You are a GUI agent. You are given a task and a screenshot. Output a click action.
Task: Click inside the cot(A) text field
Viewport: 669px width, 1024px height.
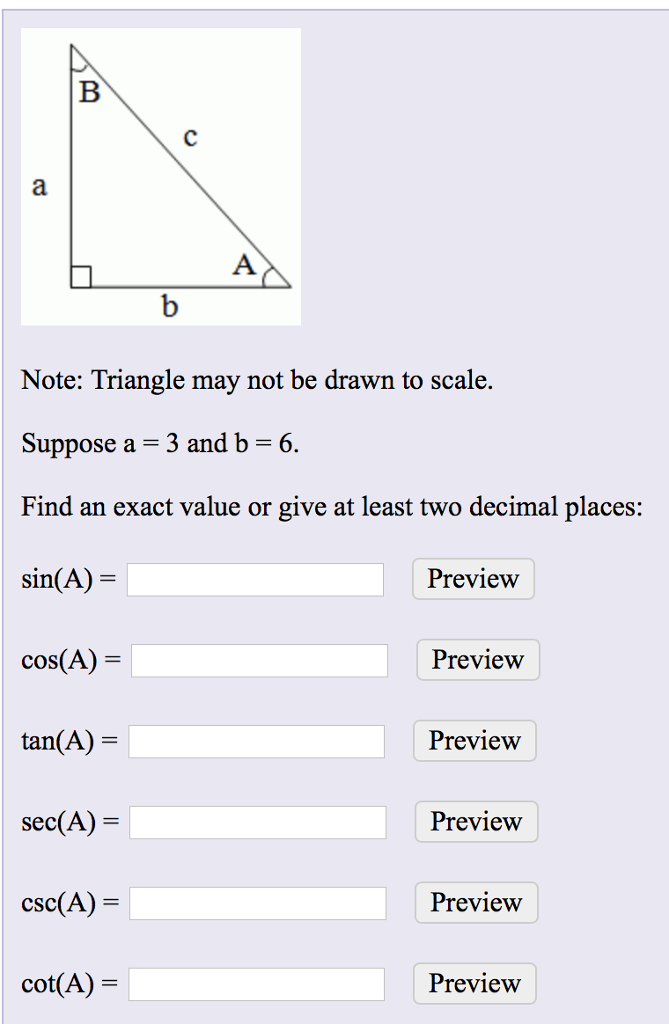(x=258, y=984)
